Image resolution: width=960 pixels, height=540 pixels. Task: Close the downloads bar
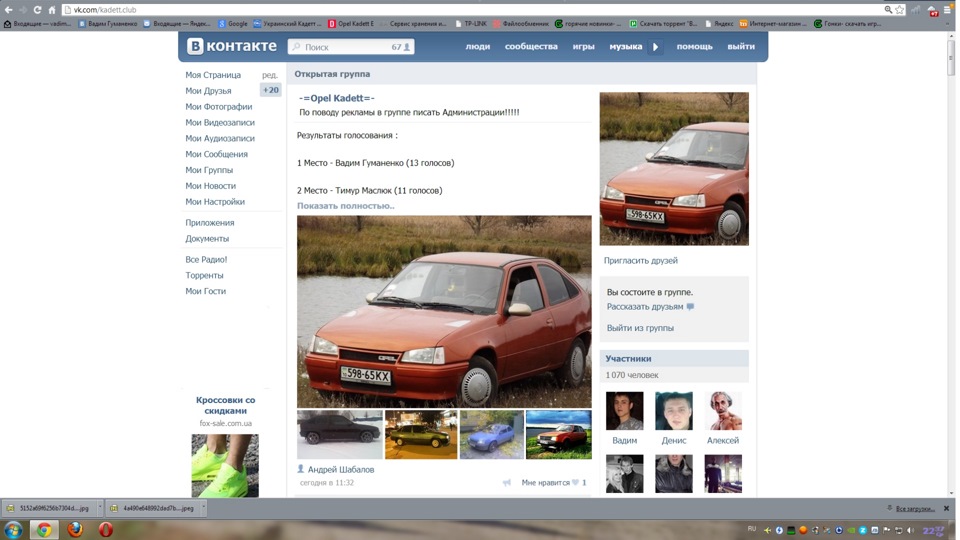point(946,508)
